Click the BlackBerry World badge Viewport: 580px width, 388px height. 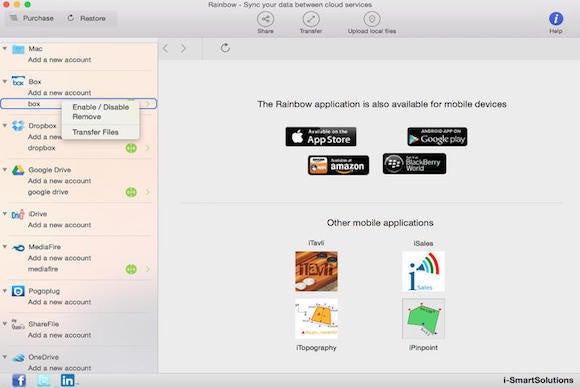(414, 163)
